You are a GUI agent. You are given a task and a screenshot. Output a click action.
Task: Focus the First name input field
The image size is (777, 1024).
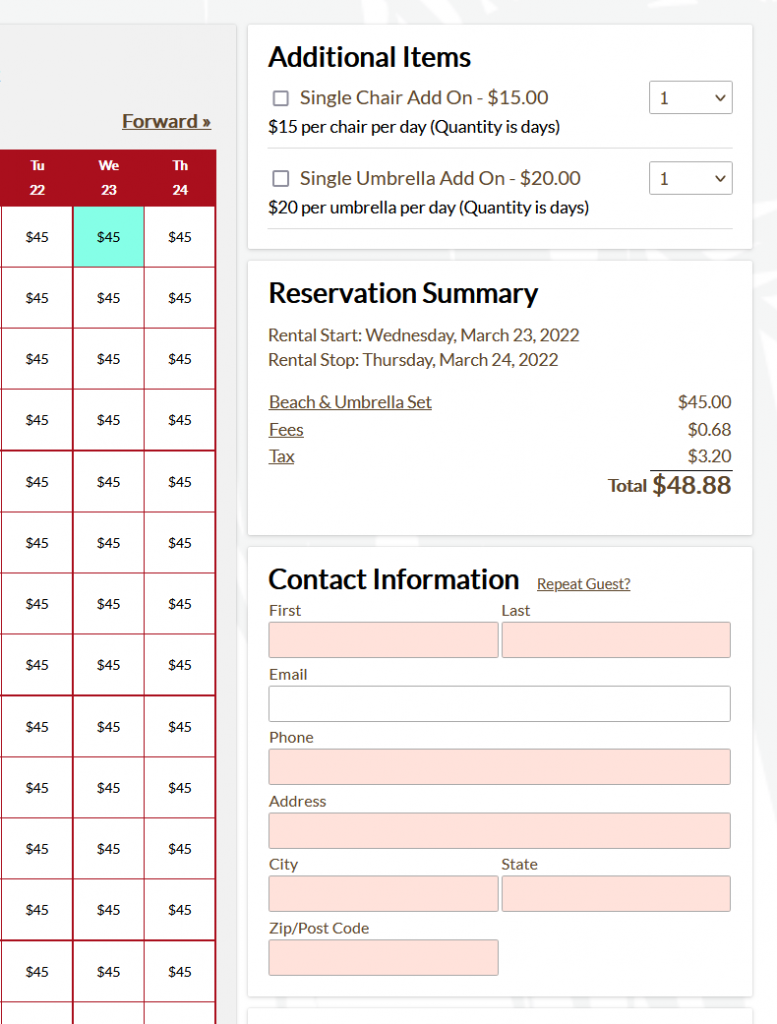(x=383, y=640)
